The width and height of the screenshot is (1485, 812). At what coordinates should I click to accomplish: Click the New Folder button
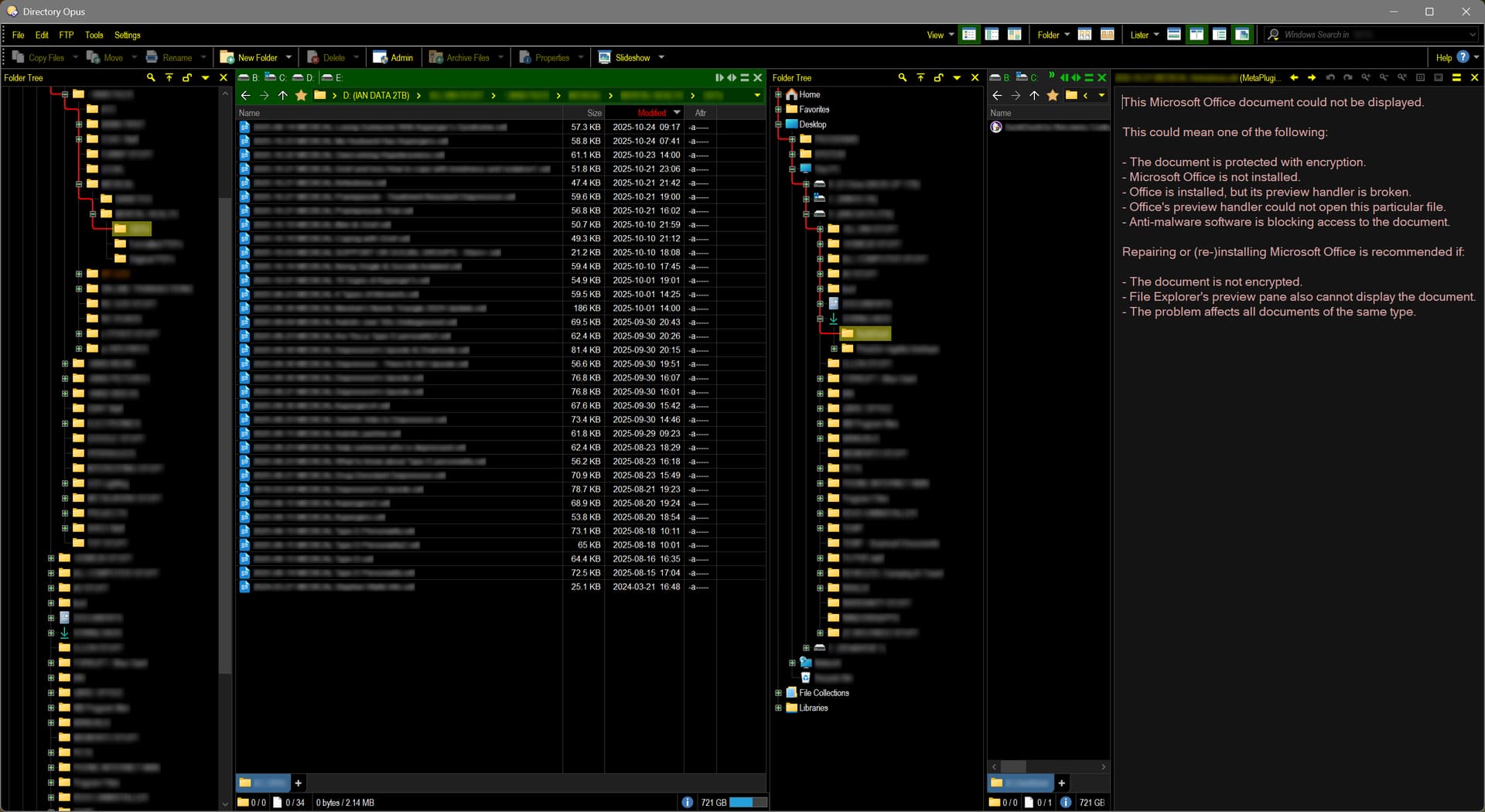tap(249, 57)
